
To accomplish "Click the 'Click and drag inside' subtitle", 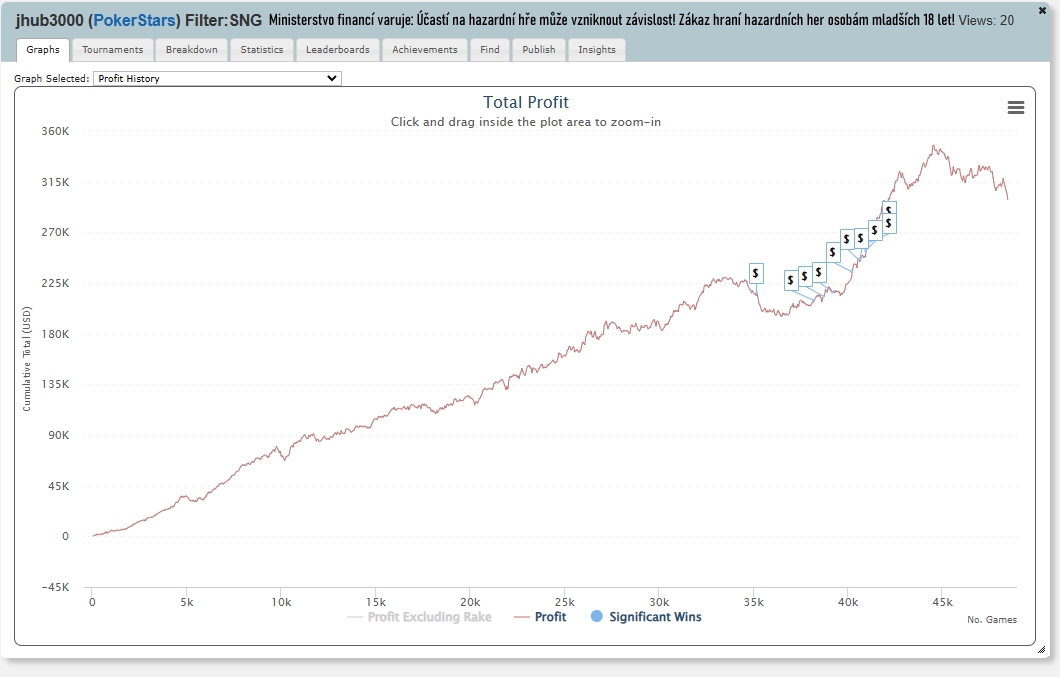I will click(x=526, y=122).
